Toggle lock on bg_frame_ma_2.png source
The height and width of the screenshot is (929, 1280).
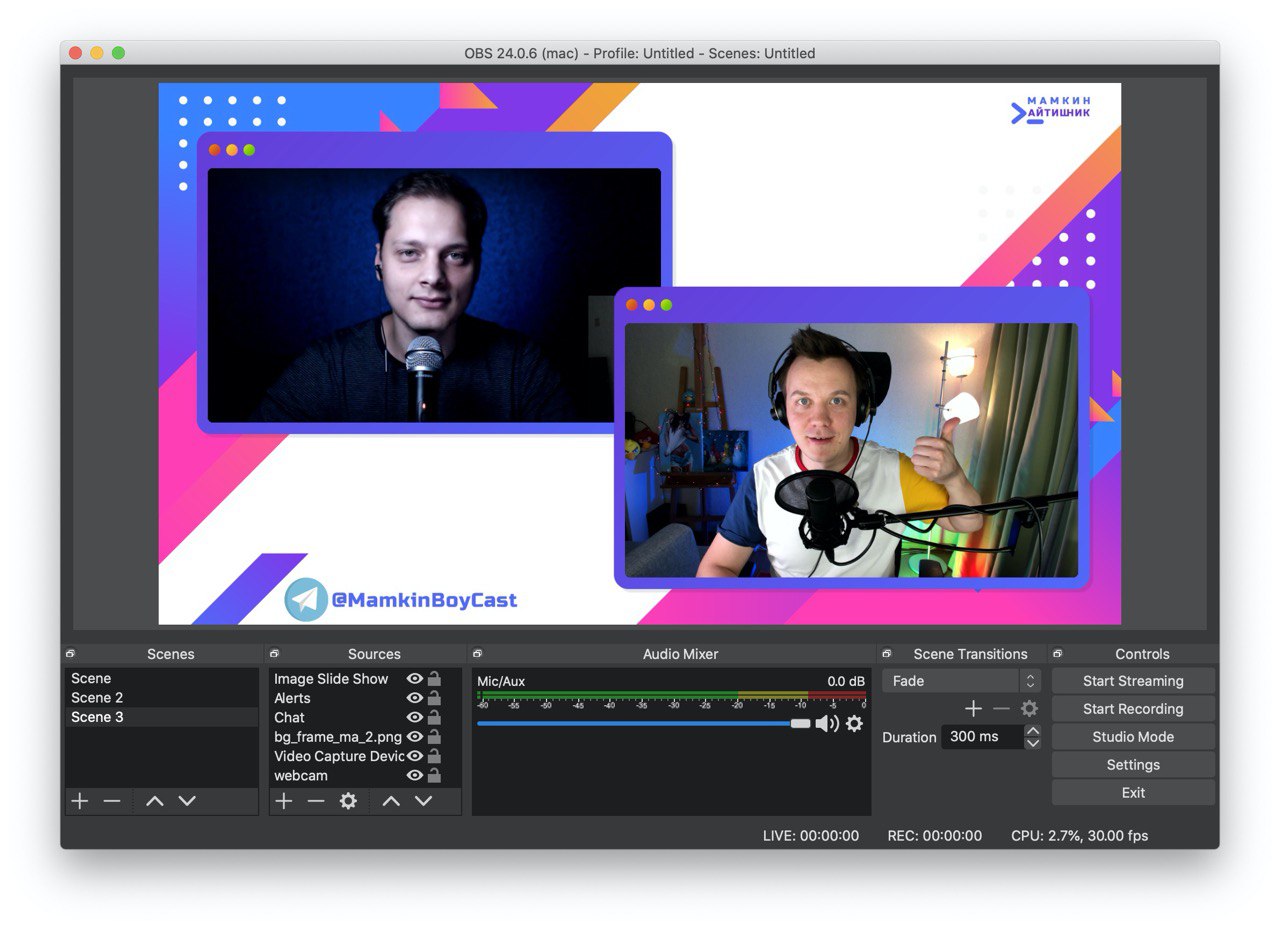tap(434, 737)
